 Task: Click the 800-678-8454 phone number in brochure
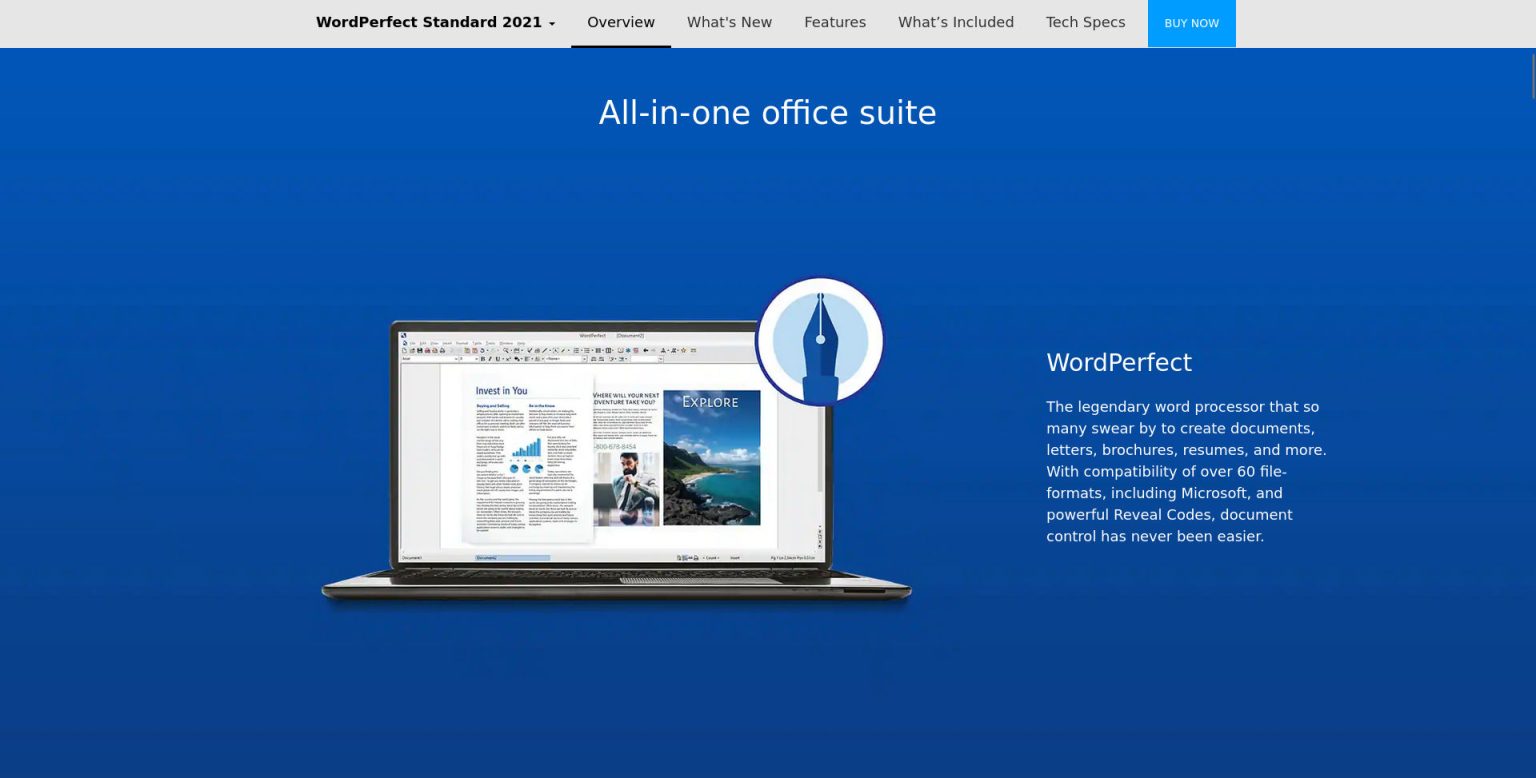coord(615,447)
